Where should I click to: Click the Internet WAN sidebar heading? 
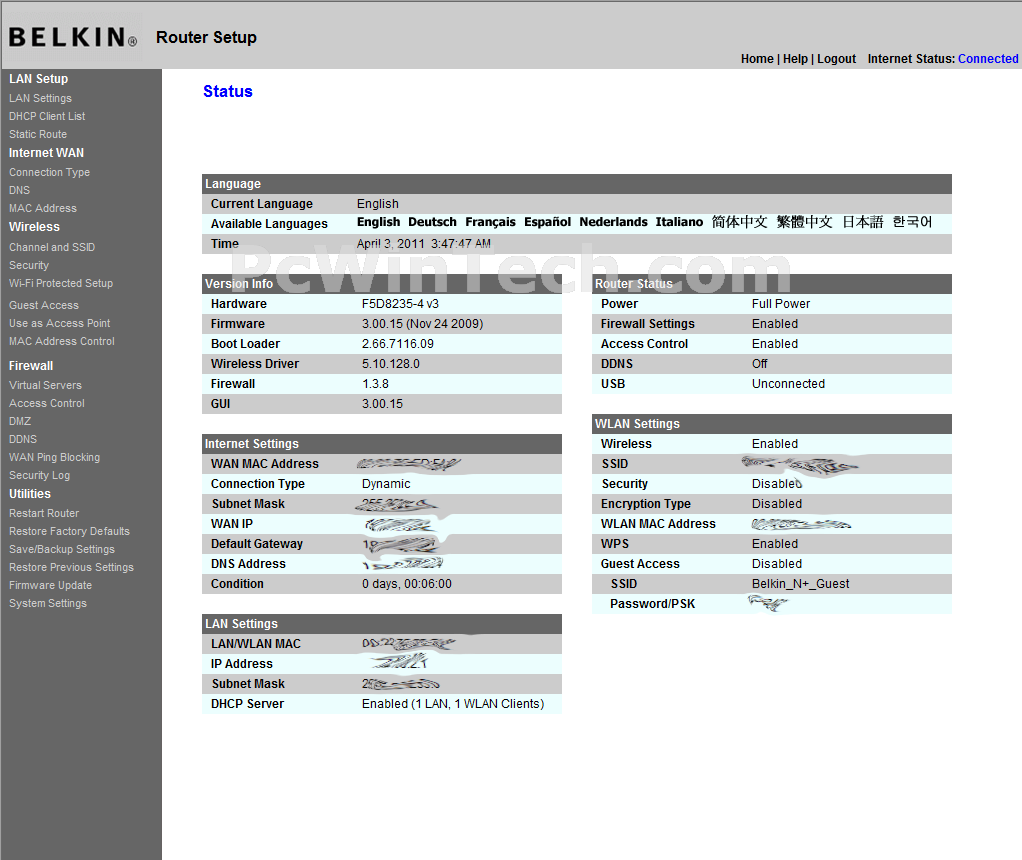click(46, 153)
